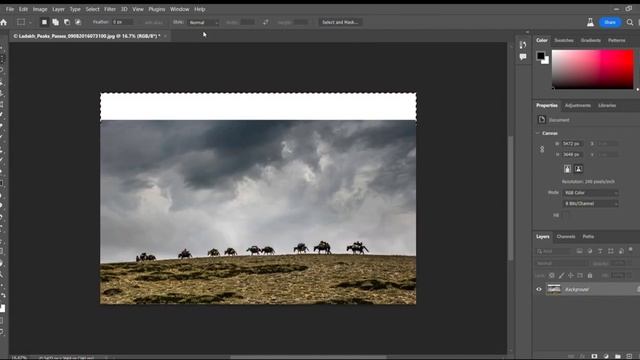The width and height of the screenshot is (640, 360).
Task: Choose the New selection mode icon
Action: coord(44,22)
